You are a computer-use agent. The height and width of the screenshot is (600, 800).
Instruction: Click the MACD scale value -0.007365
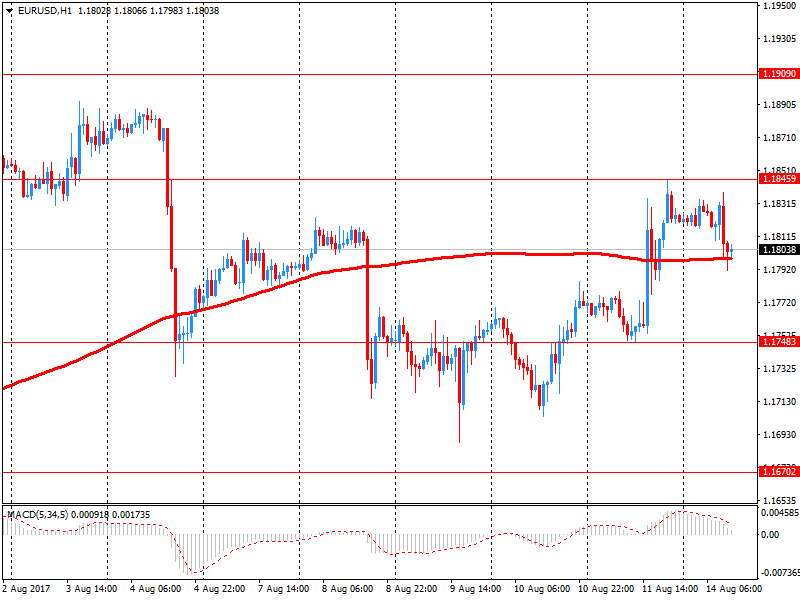tap(780, 573)
